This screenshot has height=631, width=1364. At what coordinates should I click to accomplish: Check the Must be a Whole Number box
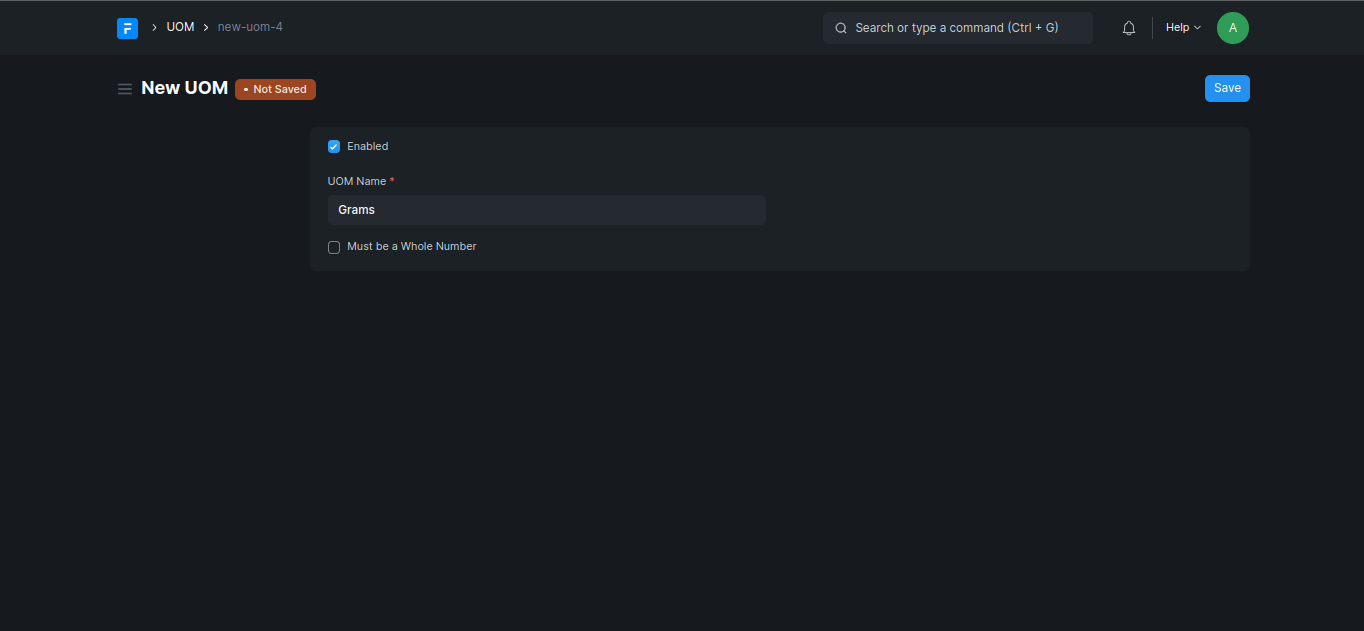click(x=334, y=247)
